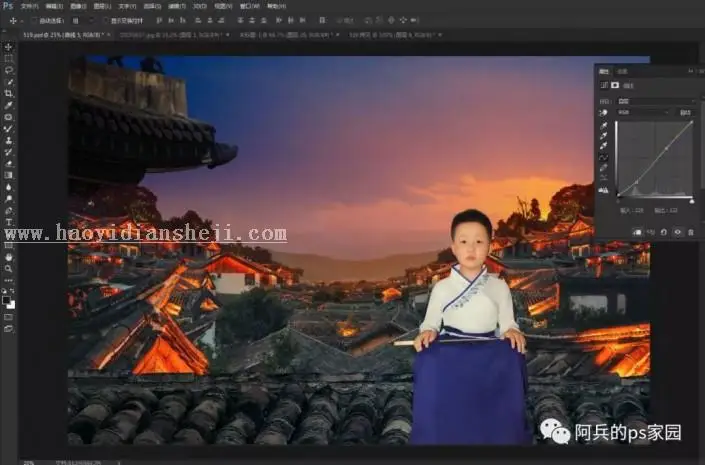Screen dimensions: 705x465
Task: Open the 窗口 Window menu
Action: tap(250, 6)
